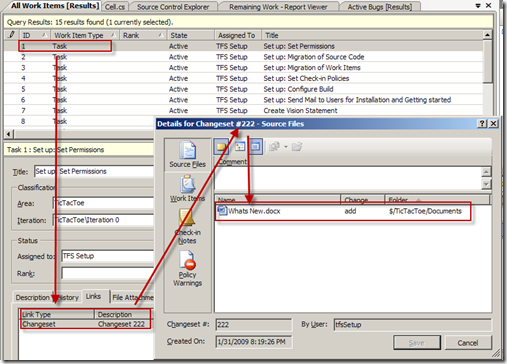Click the Assigned to field showing TFS Setup
The height and width of the screenshot is (364, 507).
[108, 256]
